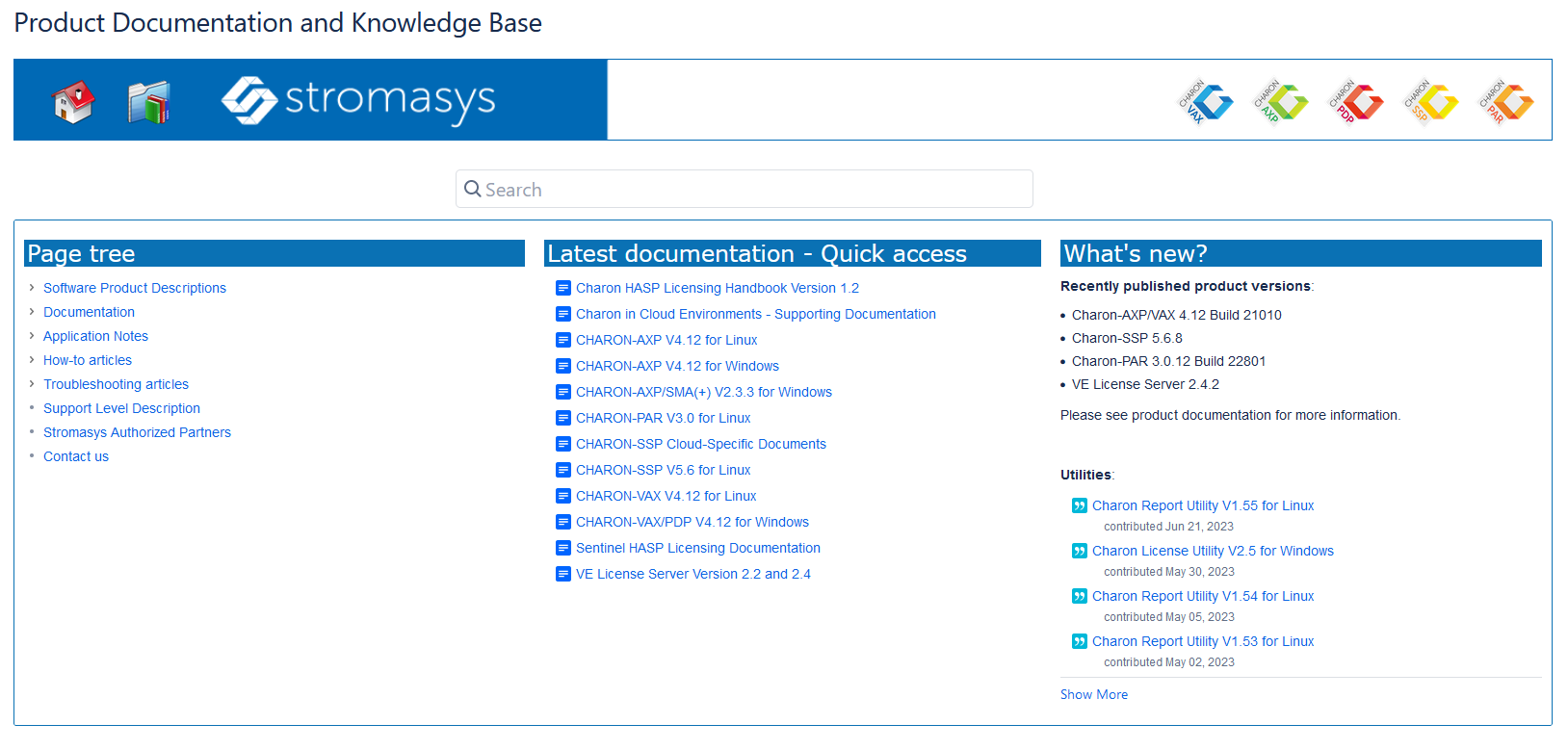1568x750 pixels.
Task: Click the page icon beside CHARON-VAX V4.12 for Linux
Action: pos(563,496)
